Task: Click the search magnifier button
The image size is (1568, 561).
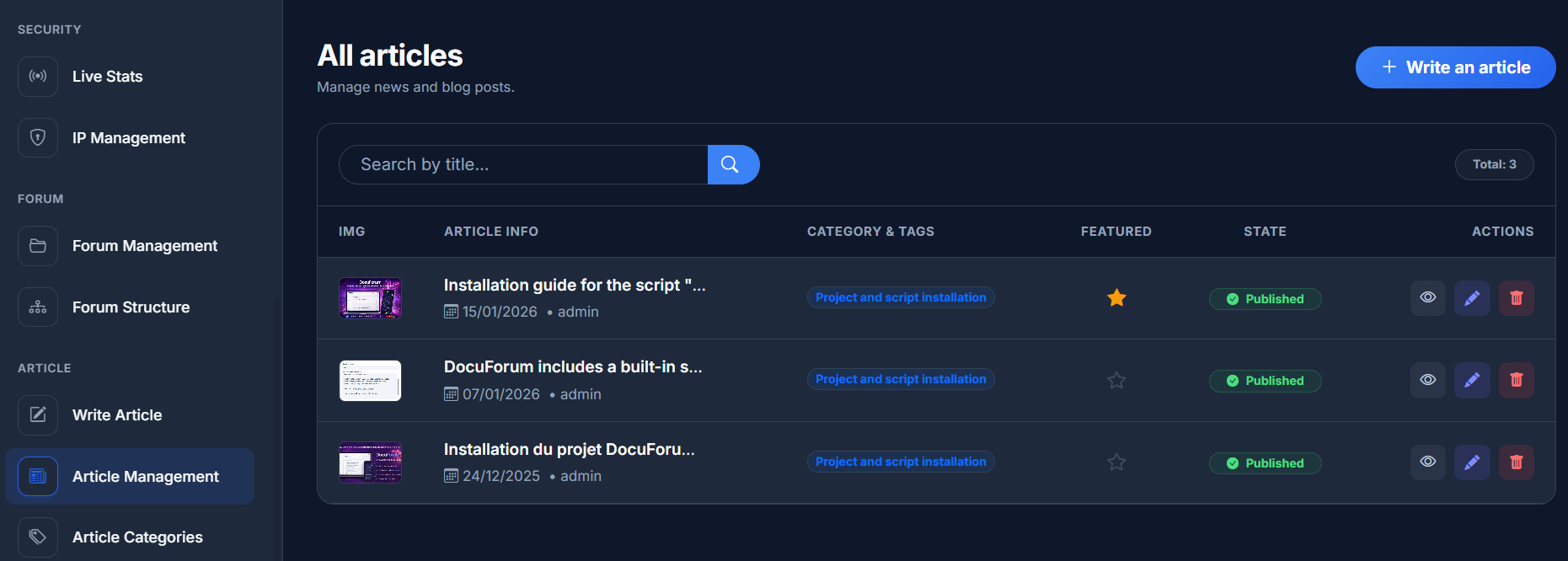Action: pos(731,164)
